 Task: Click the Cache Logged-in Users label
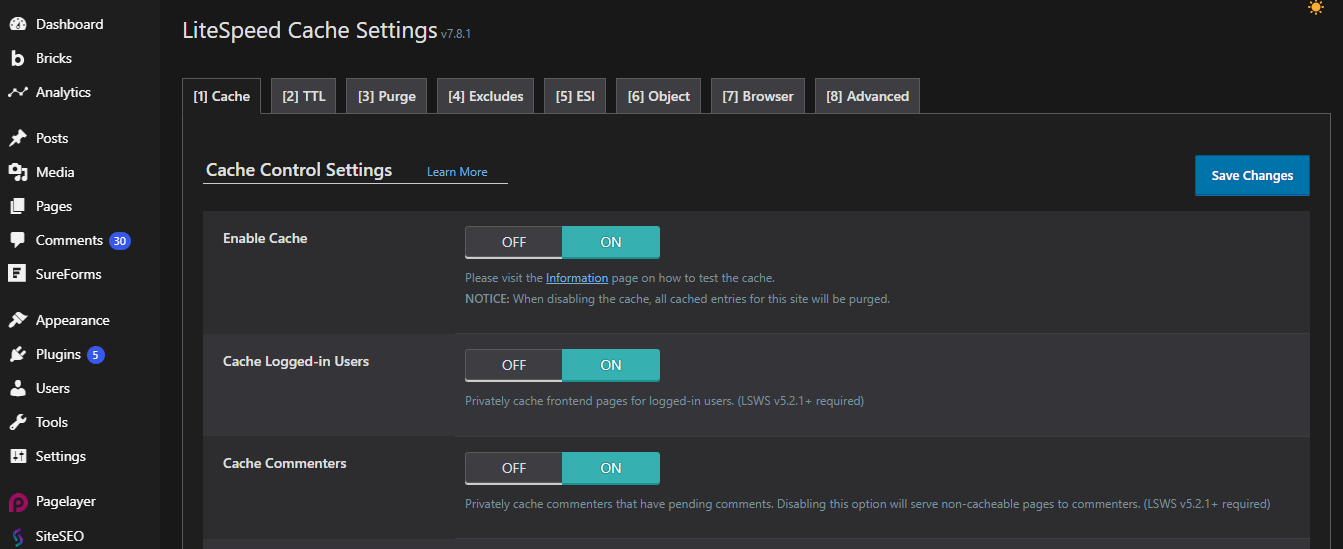coord(296,361)
